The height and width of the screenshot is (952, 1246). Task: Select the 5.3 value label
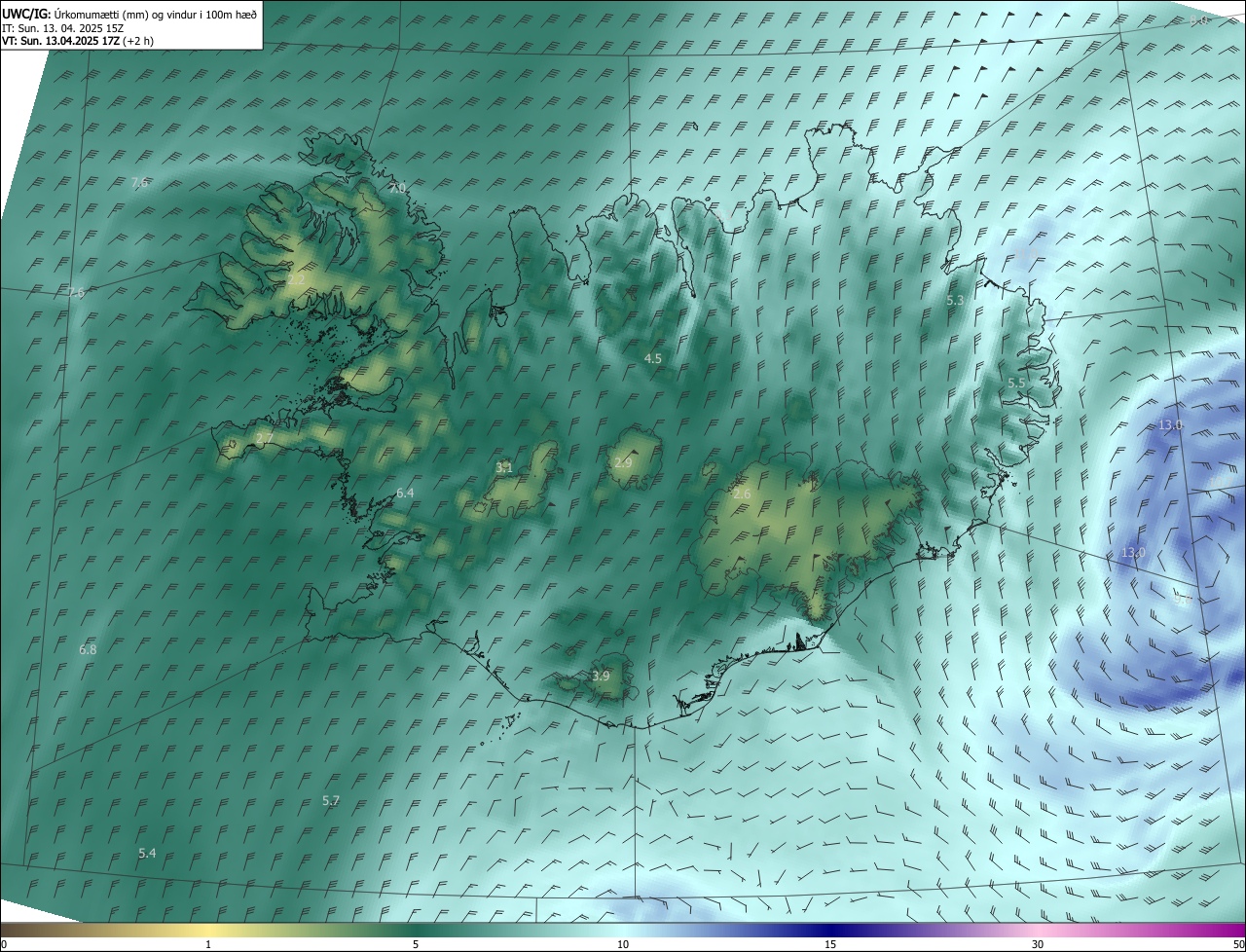tap(955, 301)
